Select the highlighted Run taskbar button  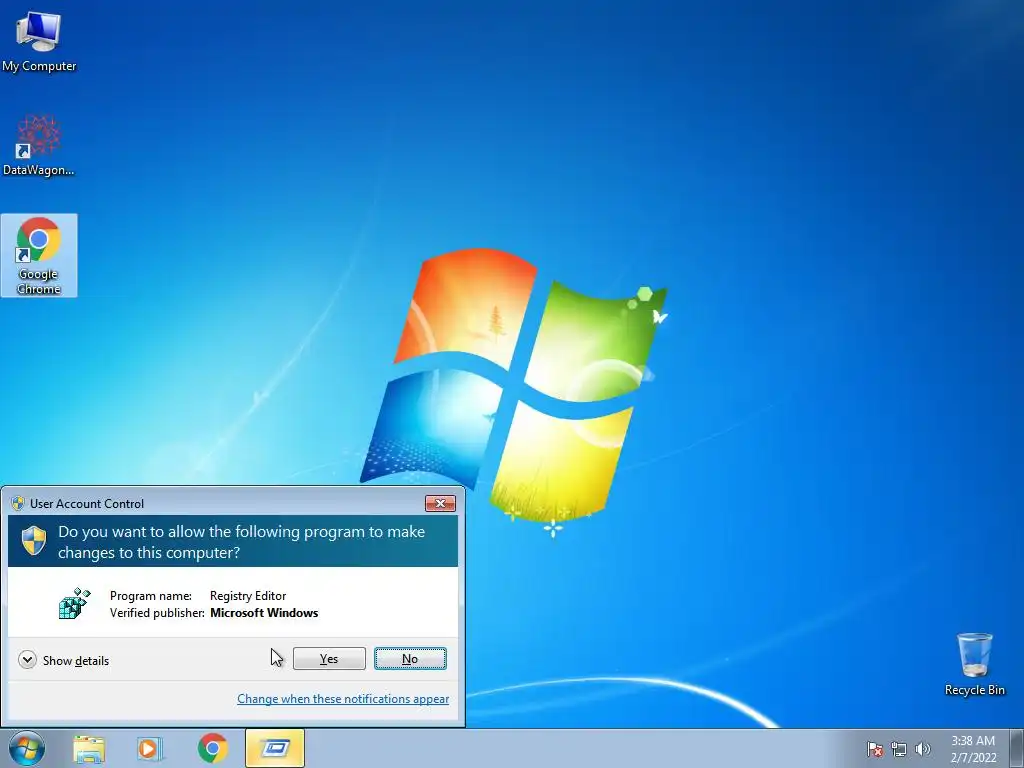pos(275,748)
